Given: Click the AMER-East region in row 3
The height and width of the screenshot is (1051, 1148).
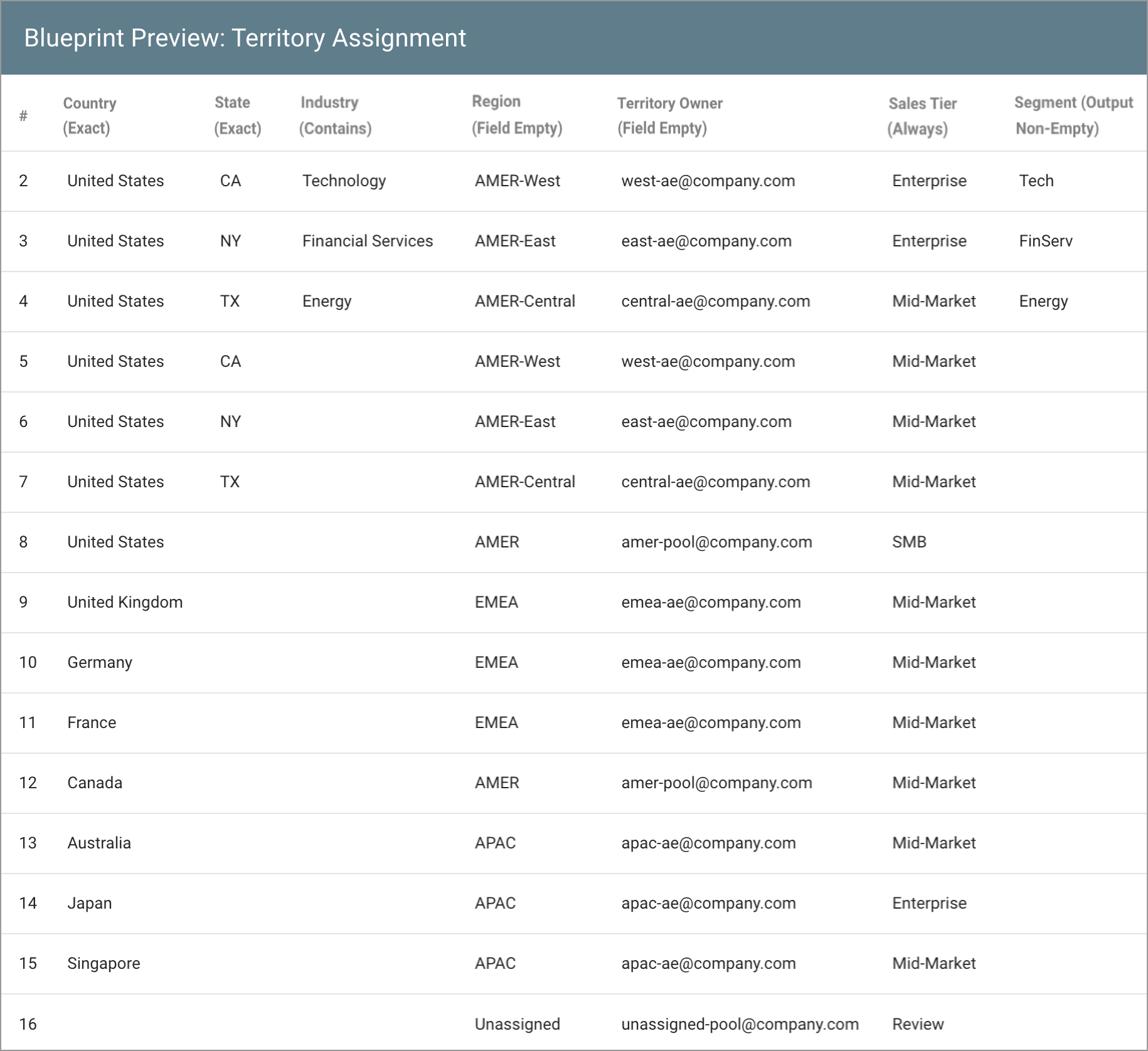Looking at the screenshot, I should point(515,241).
